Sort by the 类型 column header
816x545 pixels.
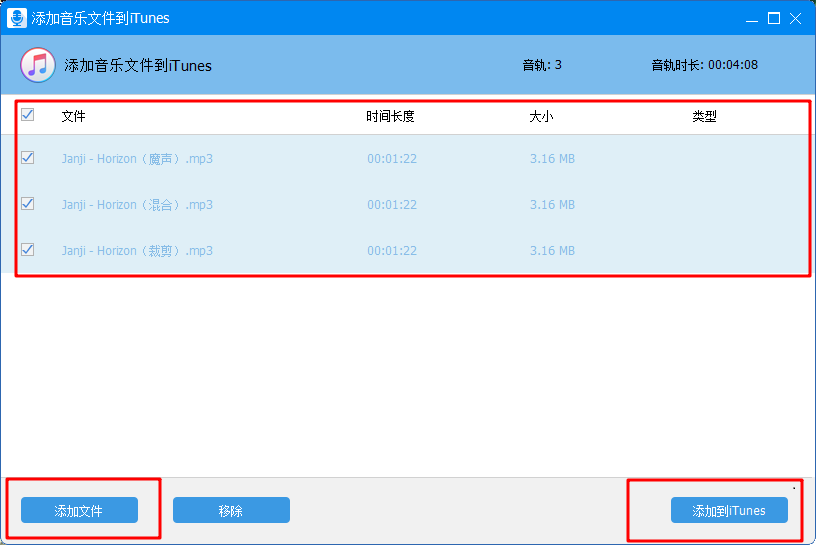point(704,116)
